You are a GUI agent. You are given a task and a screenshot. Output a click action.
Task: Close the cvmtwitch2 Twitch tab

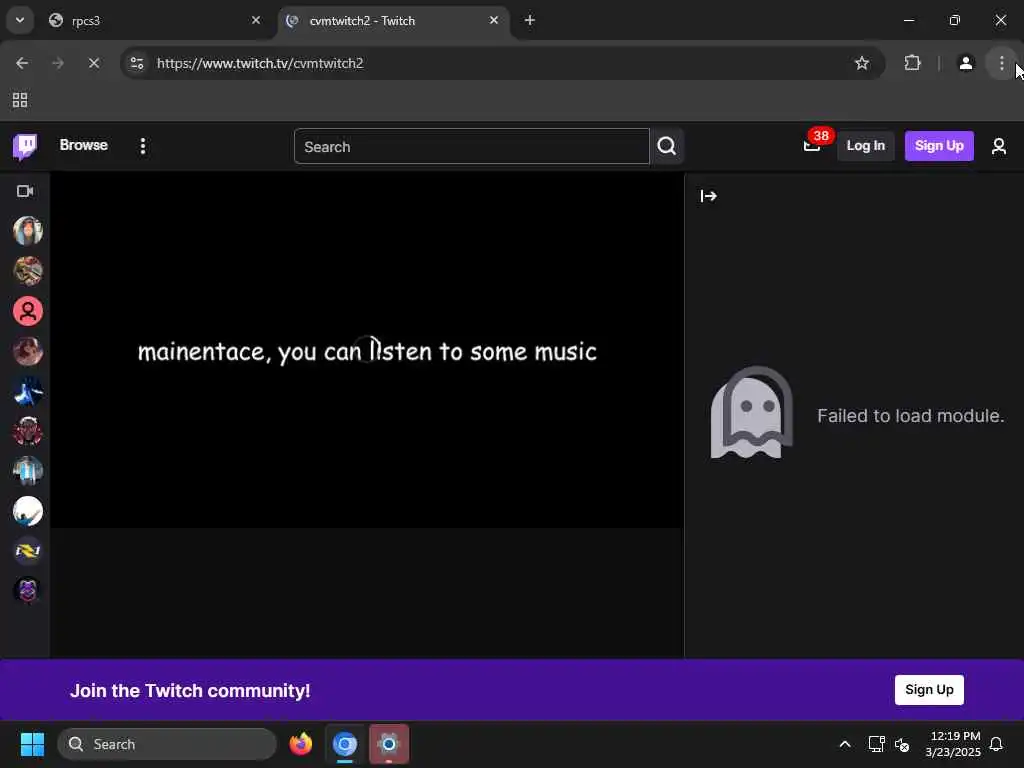[x=494, y=20]
